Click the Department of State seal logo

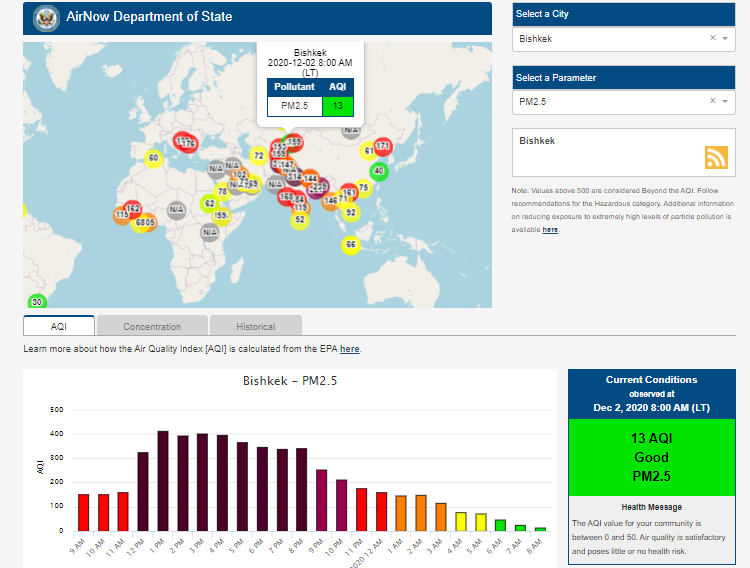[45, 18]
